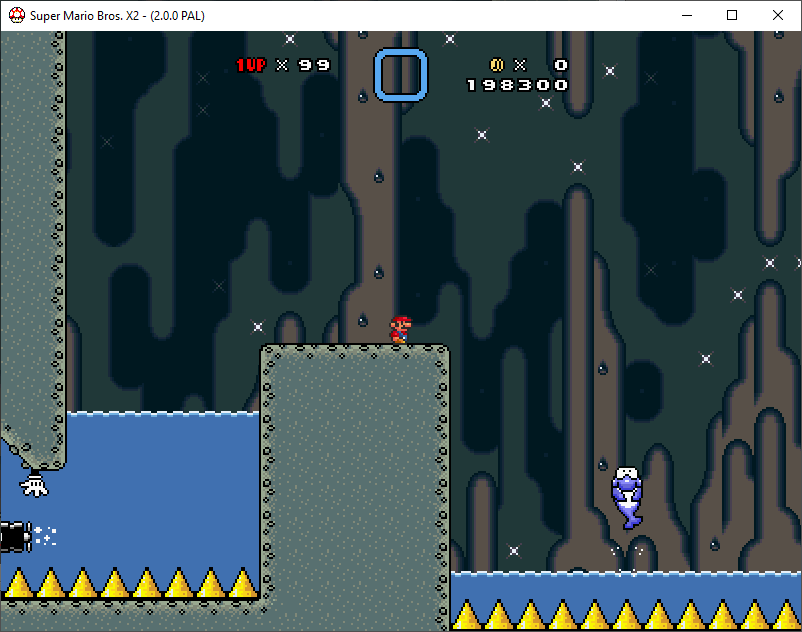Close the Super Mario Bros. X2 window
This screenshot has width=802, height=632.
[x=777, y=15]
